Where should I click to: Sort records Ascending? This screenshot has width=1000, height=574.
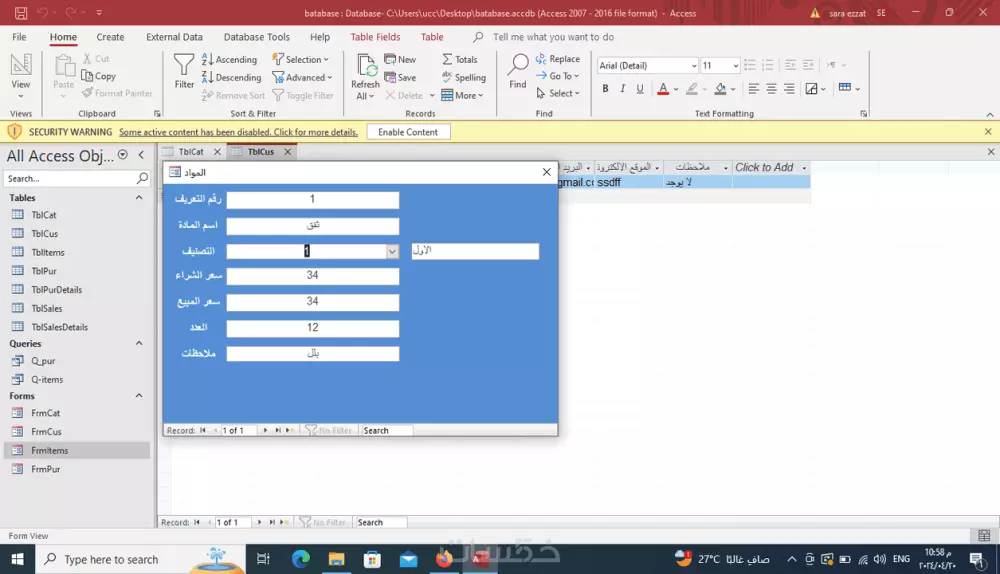coord(230,59)
